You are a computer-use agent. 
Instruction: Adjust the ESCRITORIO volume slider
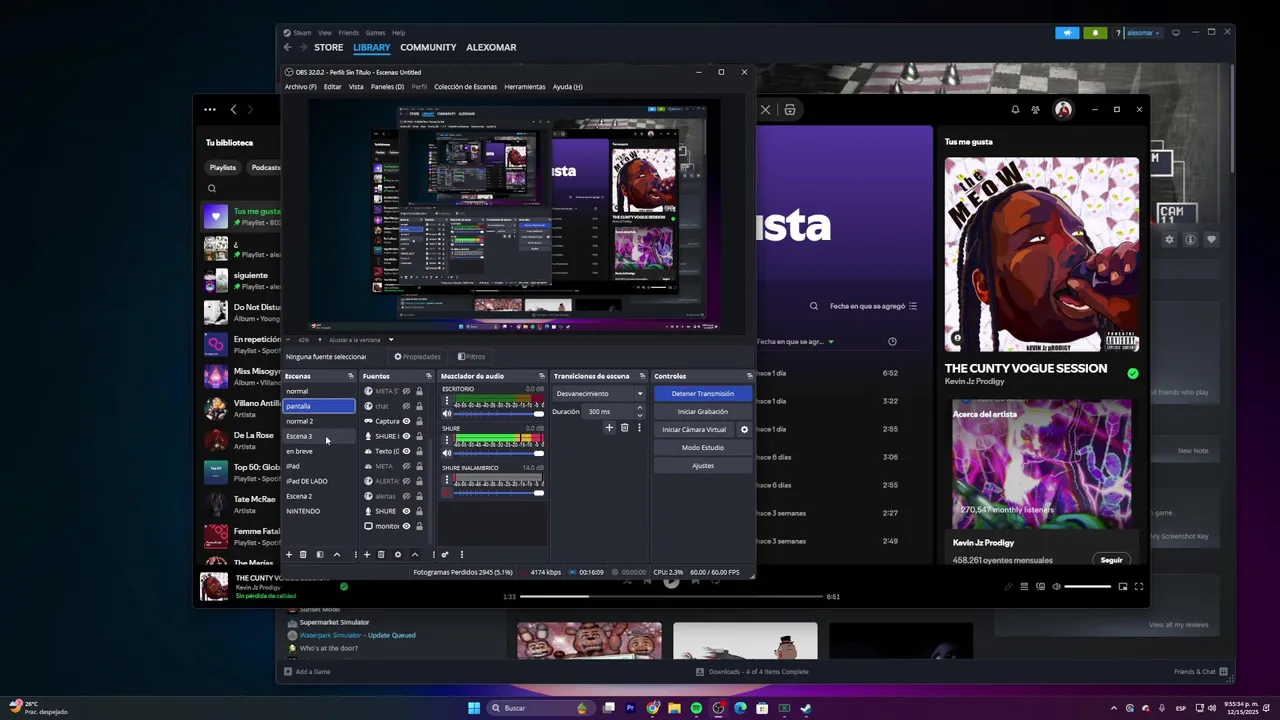click(500, 413)
